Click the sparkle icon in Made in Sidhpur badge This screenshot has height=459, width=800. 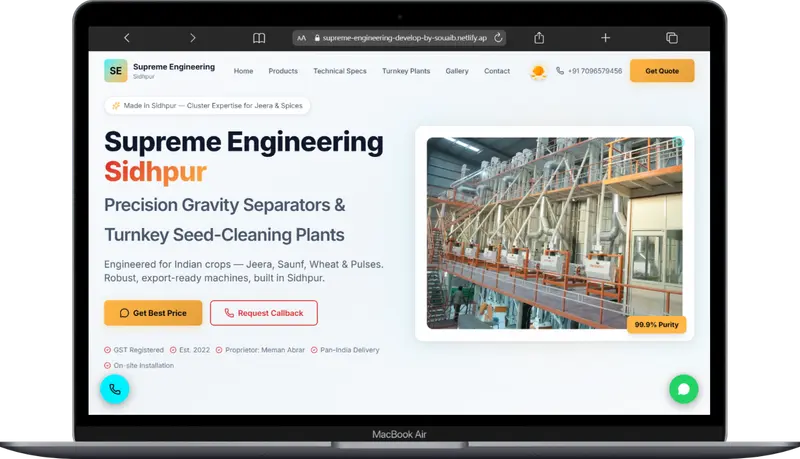pos(116,106)
